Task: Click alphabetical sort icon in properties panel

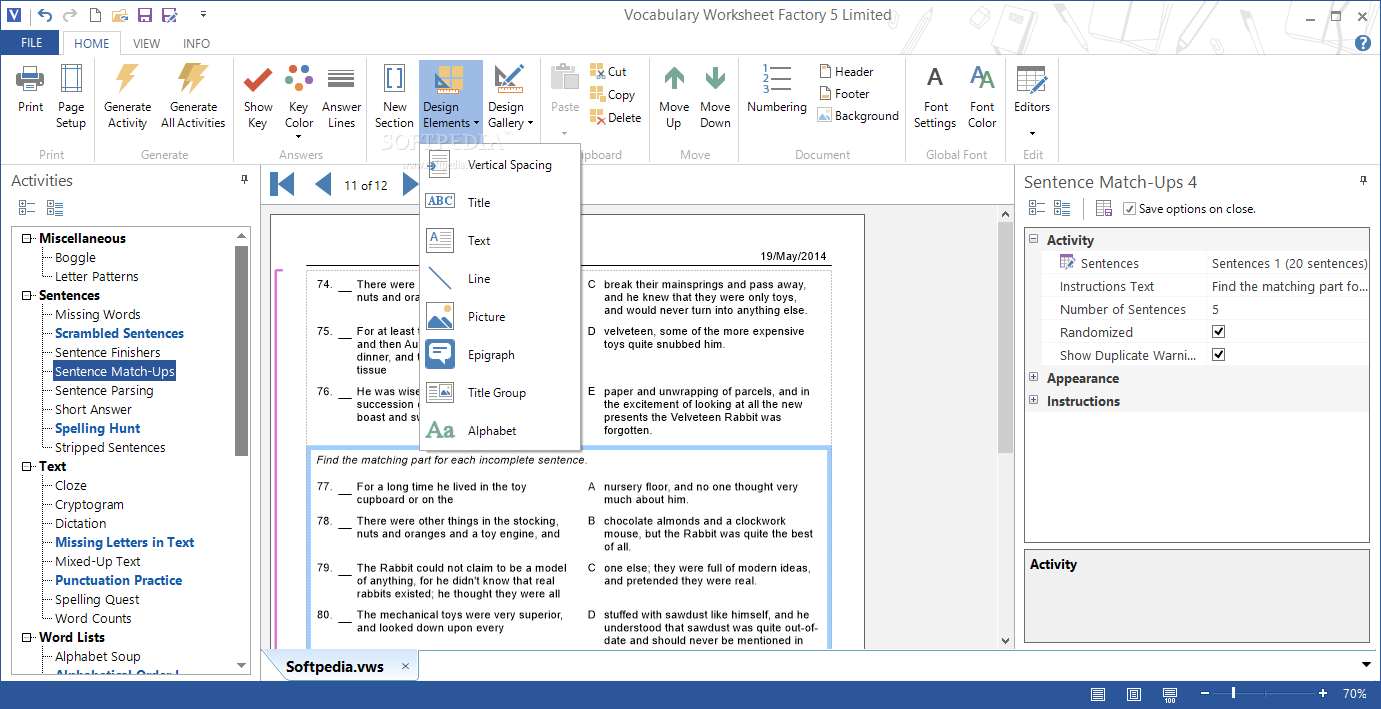Action: (x=1061, y=208)
